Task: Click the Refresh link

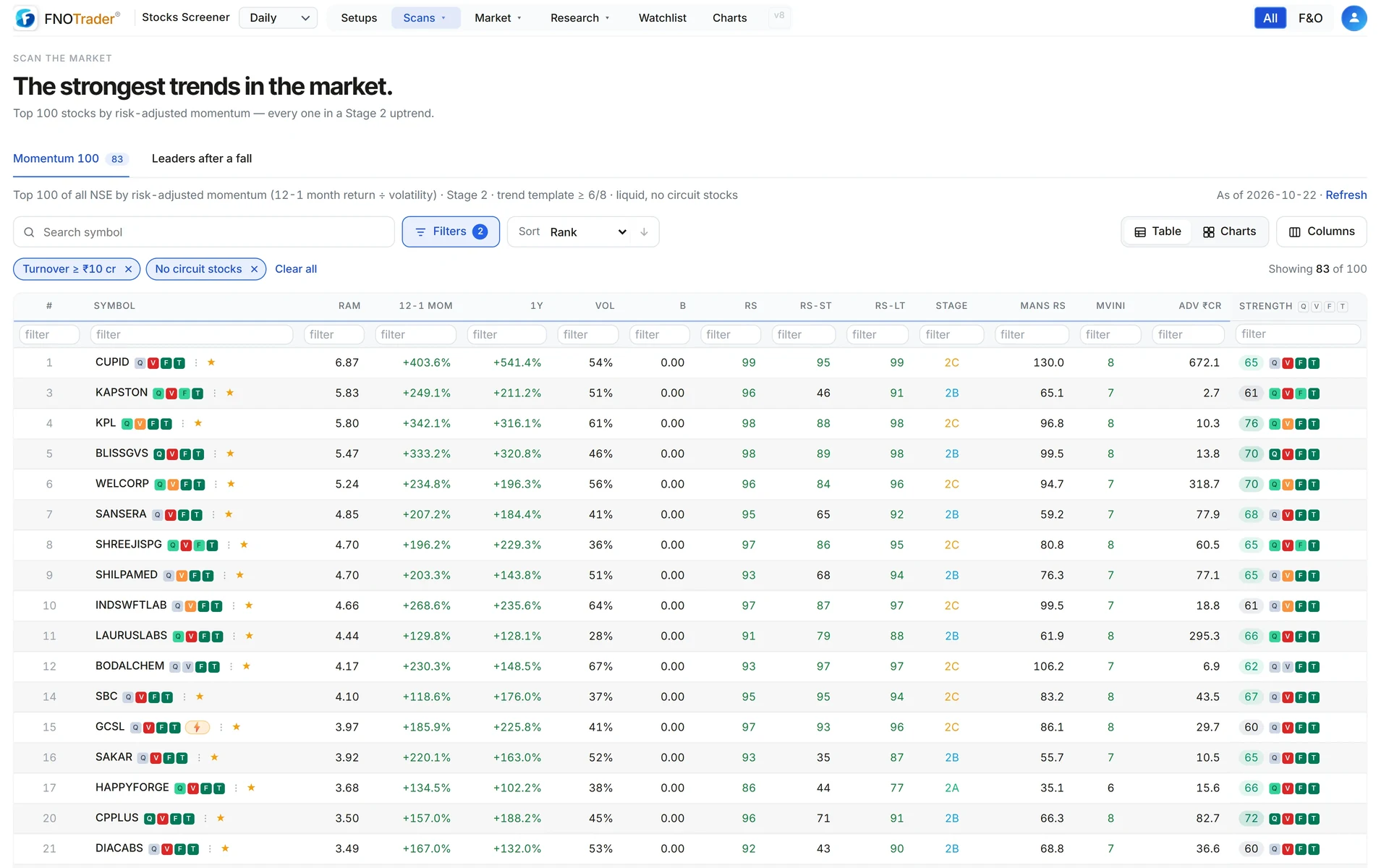Action: pyautogui.click(x=1346, y=195)
